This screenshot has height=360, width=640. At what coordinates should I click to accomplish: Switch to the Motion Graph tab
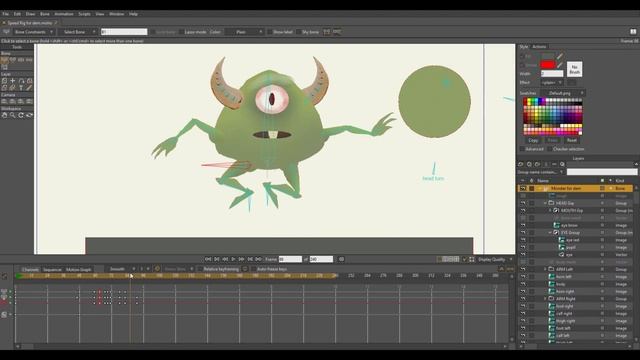pos(78,269)
